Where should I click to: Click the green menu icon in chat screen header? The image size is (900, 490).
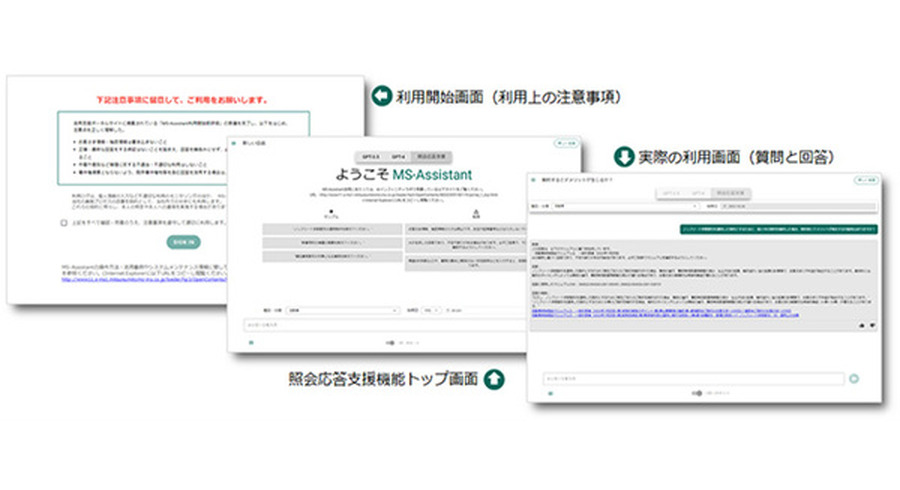534,180
